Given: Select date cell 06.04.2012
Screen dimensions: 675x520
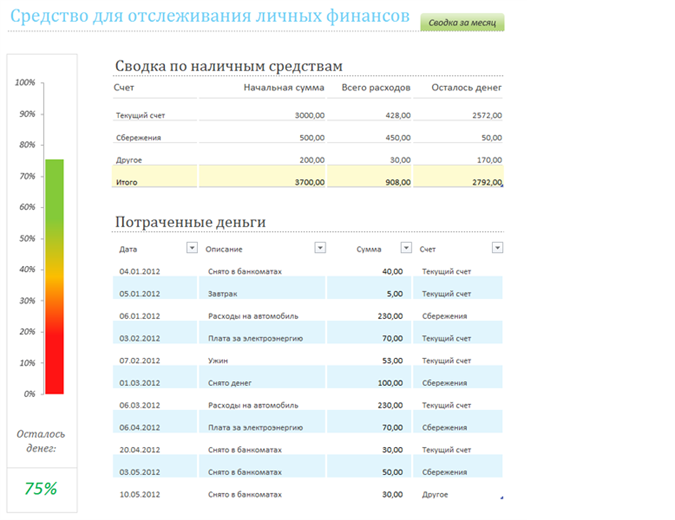Looking at the screenshot, I should coord(139,428).
